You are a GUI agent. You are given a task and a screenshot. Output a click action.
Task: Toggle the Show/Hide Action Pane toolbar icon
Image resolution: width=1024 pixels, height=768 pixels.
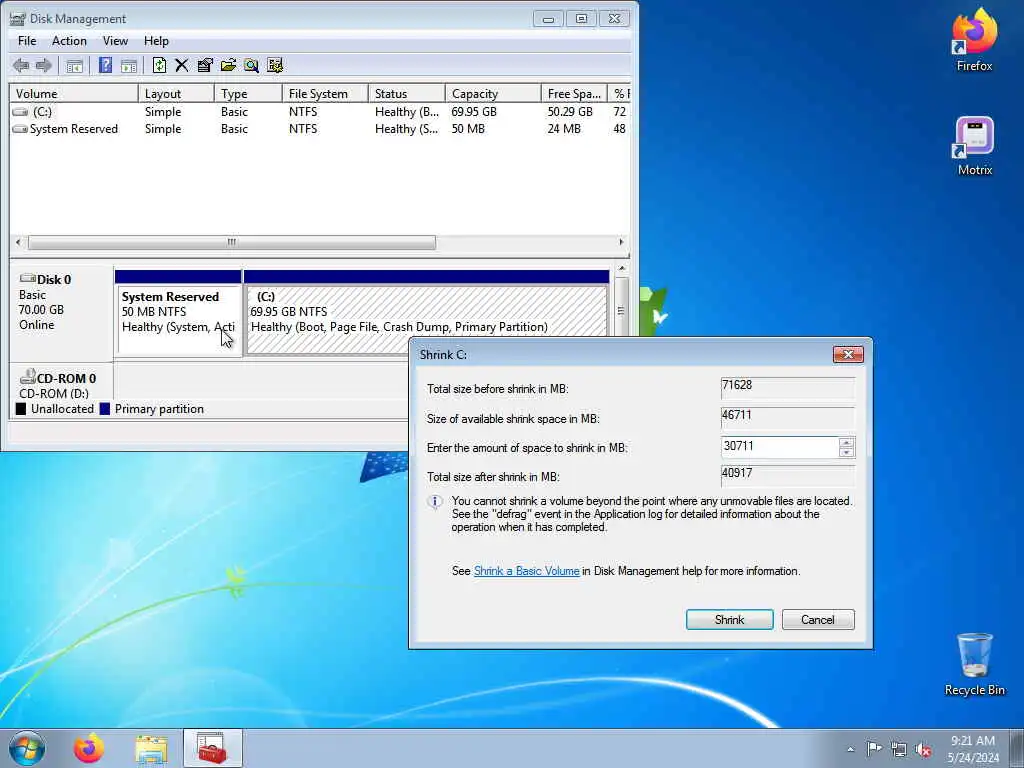(129, 65)
